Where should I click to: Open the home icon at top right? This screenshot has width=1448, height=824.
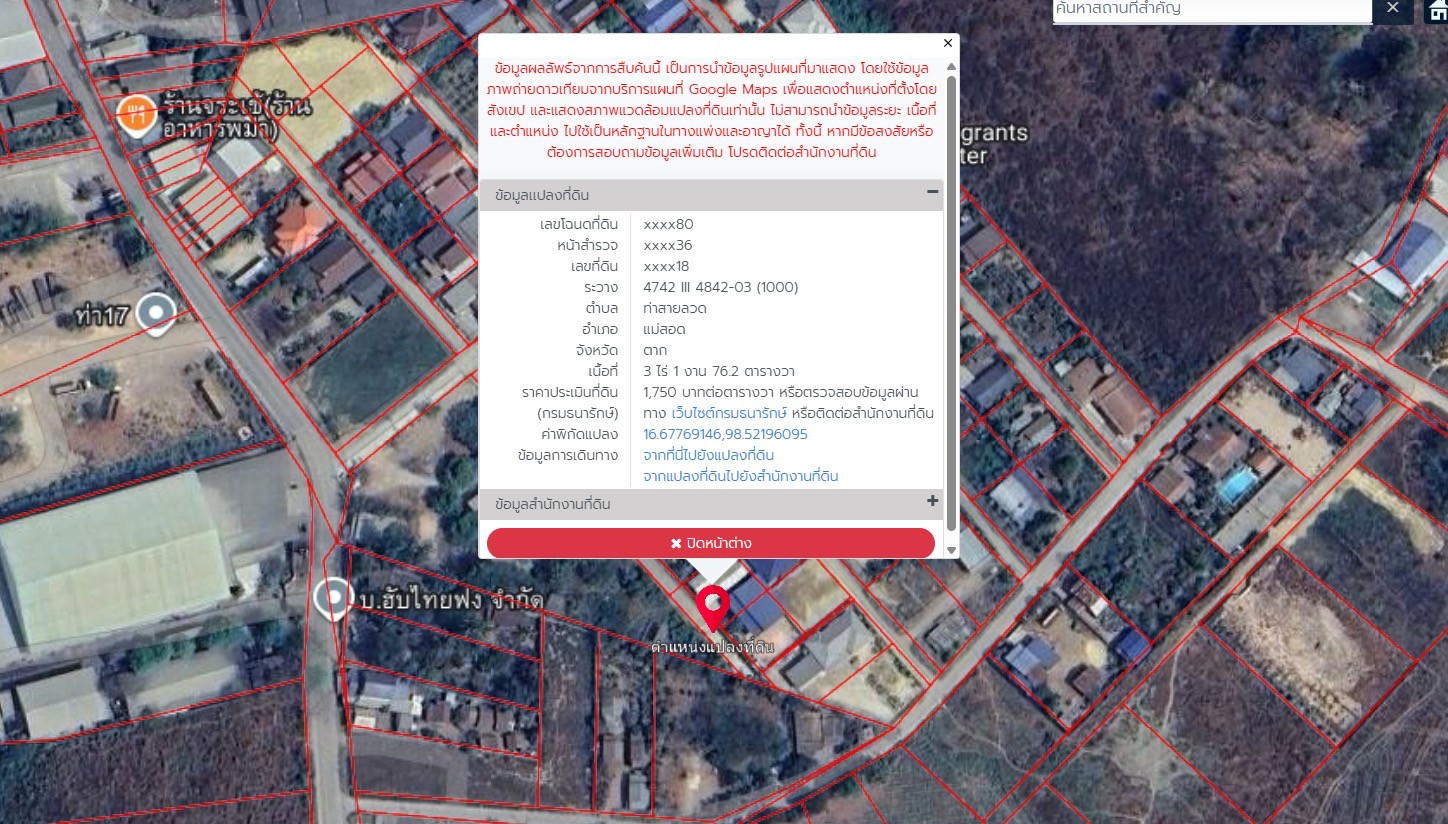click(x=1435, y=10)
